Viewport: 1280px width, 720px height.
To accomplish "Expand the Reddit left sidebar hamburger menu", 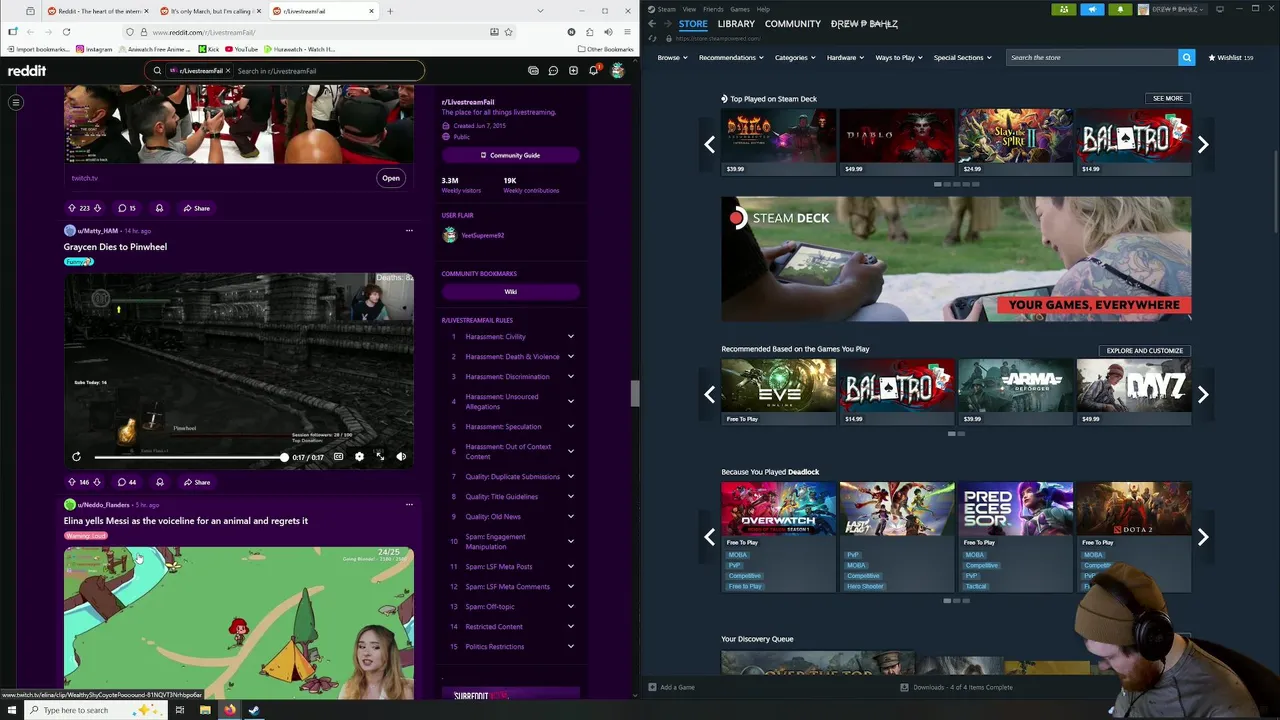I will [x=16, y=102].
